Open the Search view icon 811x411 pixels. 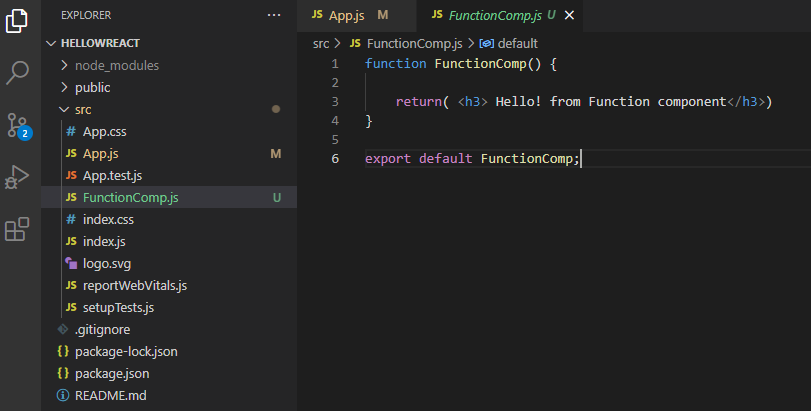click(17, 73)
